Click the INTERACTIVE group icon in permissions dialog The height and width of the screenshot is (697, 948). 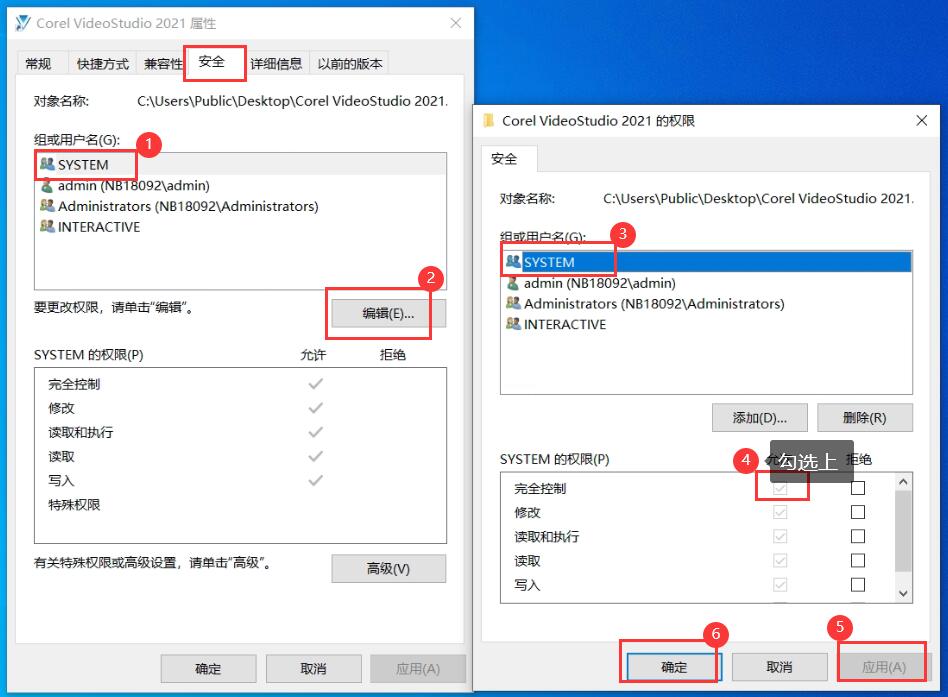tap(513, 323)
